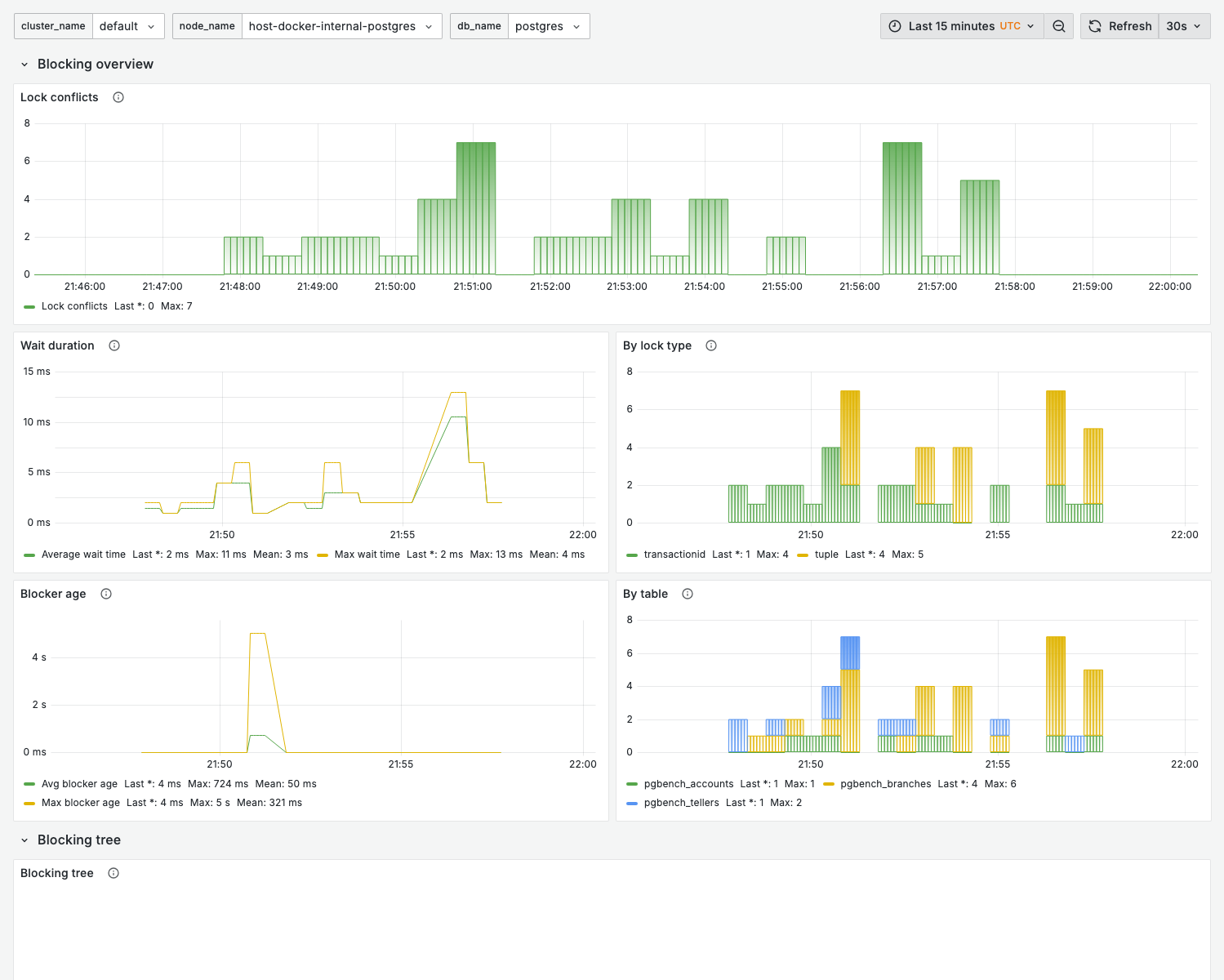The image size is (1224, 980).
Task: Open the 30s auto-refresh interval dropdown
Action: click(1183, 25)
